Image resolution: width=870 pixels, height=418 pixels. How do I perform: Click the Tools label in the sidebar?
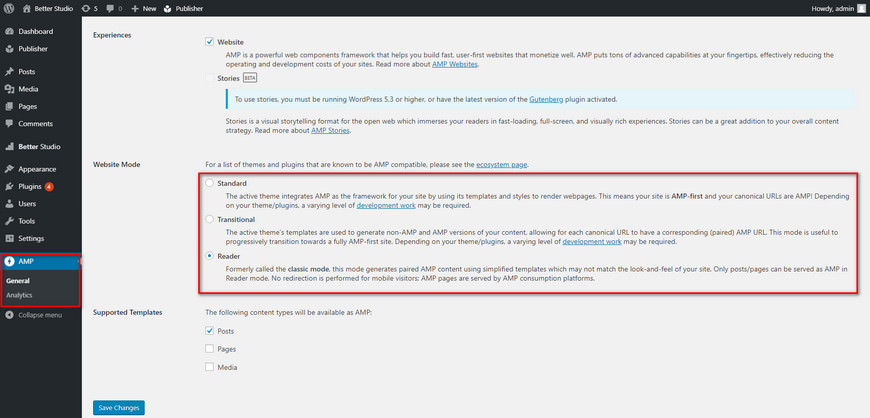[x=27, y=221]
